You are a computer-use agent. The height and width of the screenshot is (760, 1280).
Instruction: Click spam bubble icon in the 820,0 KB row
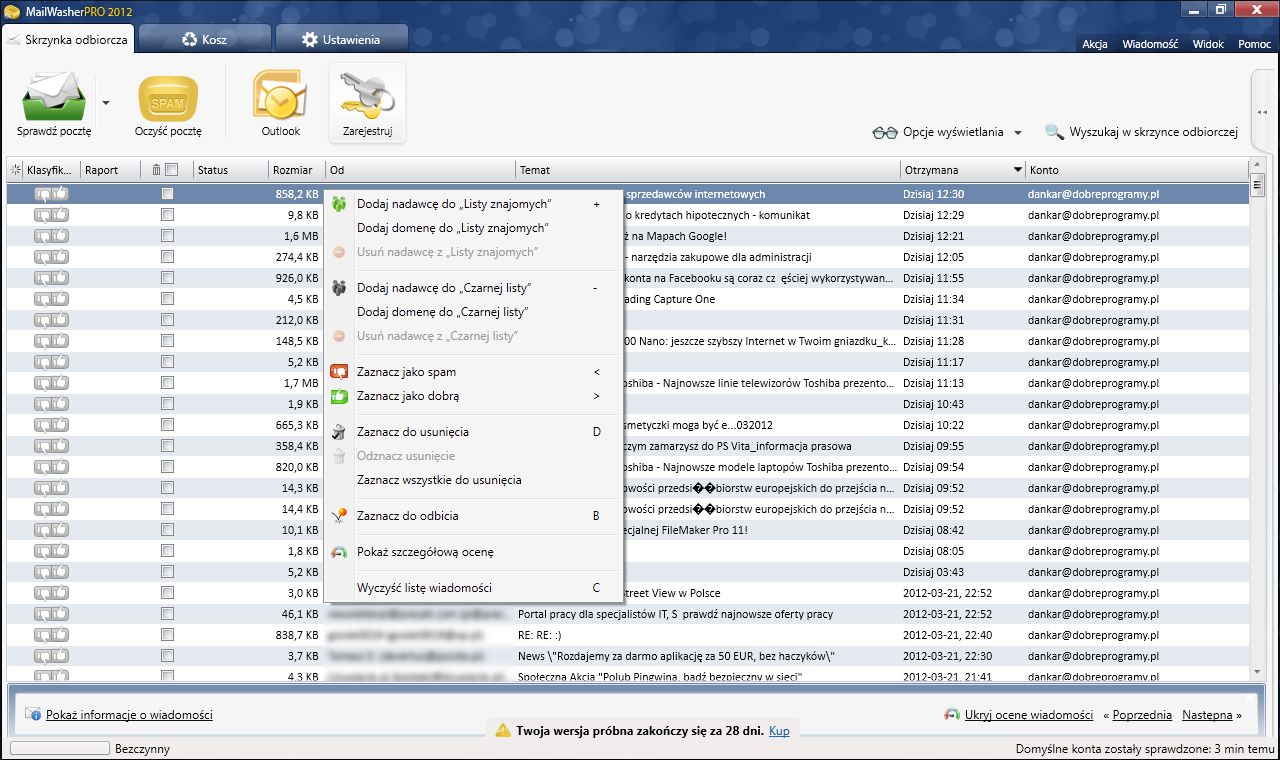[43, 467]
